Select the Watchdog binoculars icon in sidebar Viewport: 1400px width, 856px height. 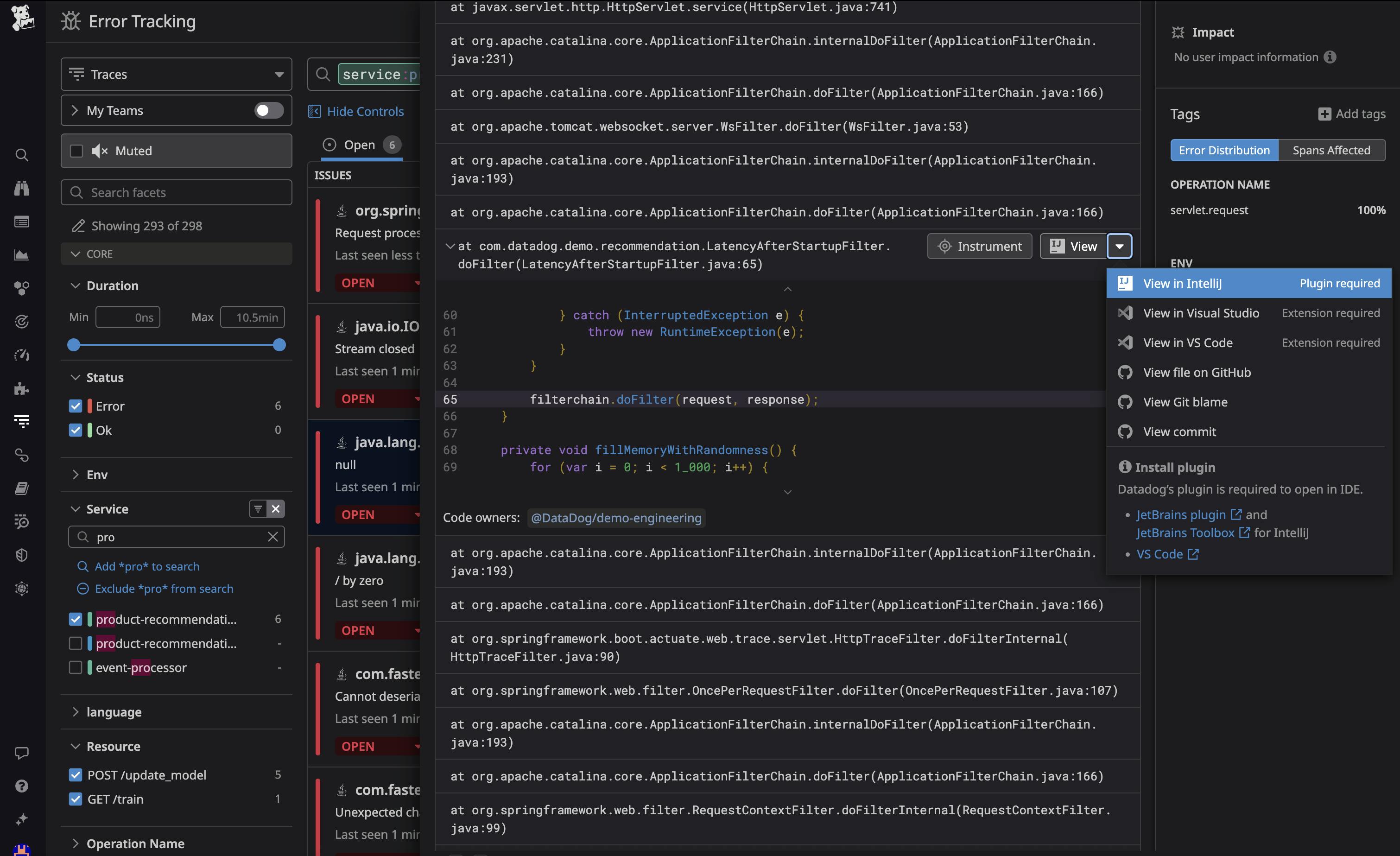[x=22, y=188]
